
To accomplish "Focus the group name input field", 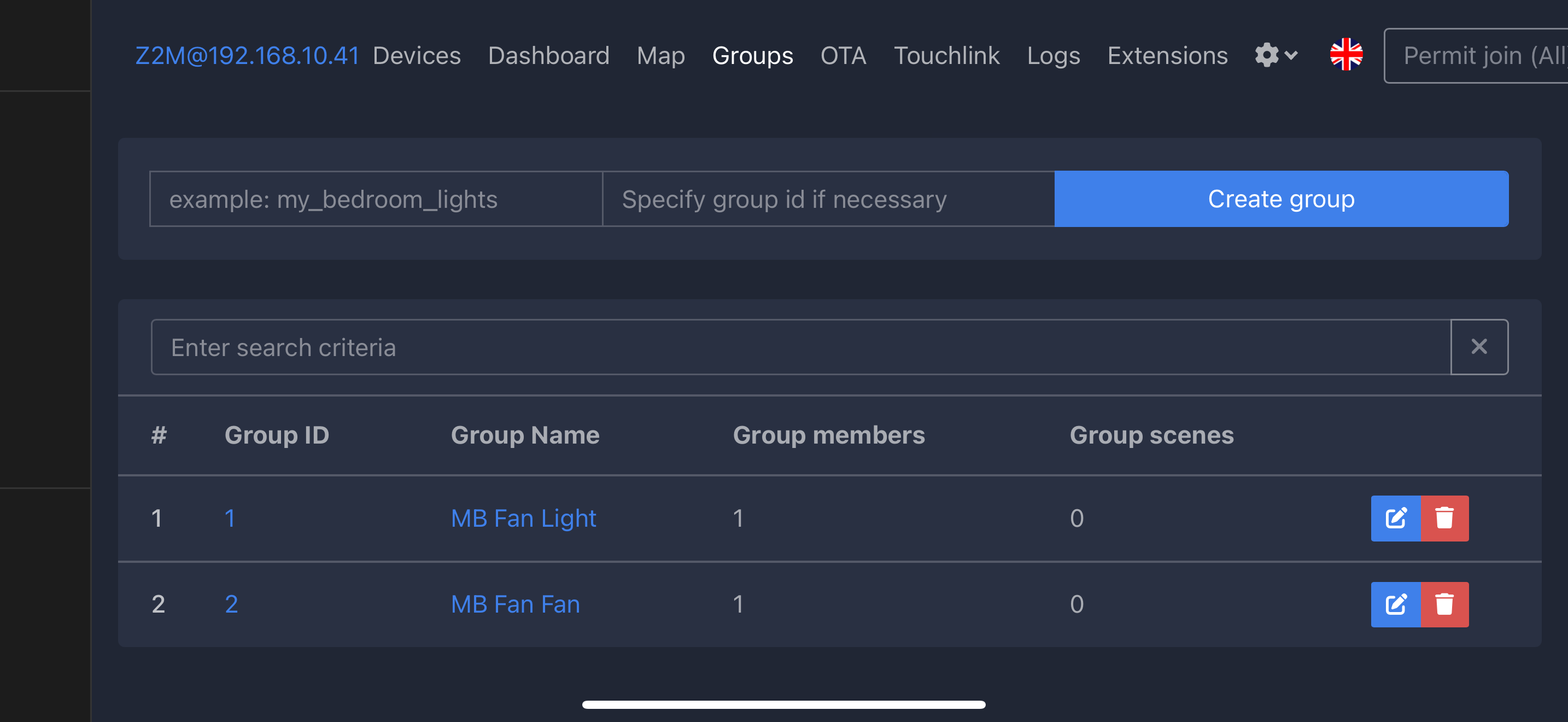I will click(376, 199).
